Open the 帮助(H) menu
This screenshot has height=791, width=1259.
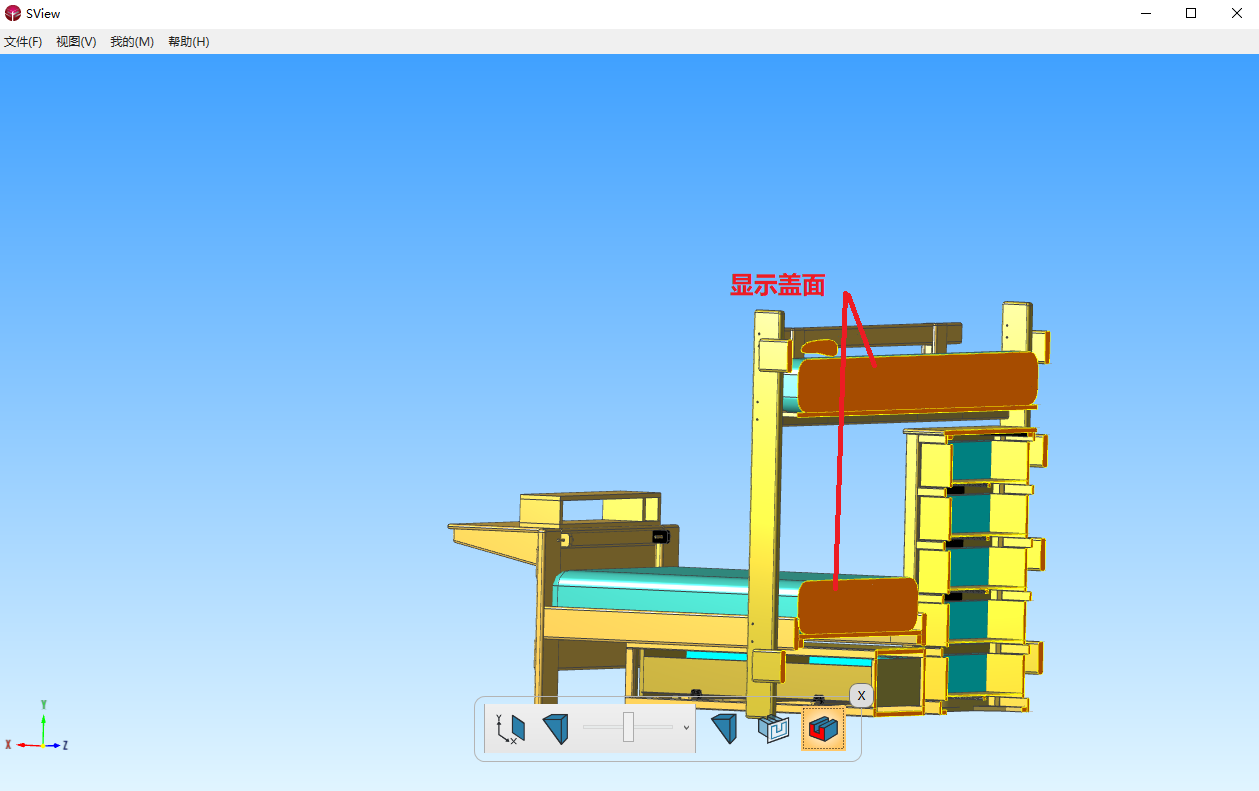pyautogui.click(x=189, y=42)
